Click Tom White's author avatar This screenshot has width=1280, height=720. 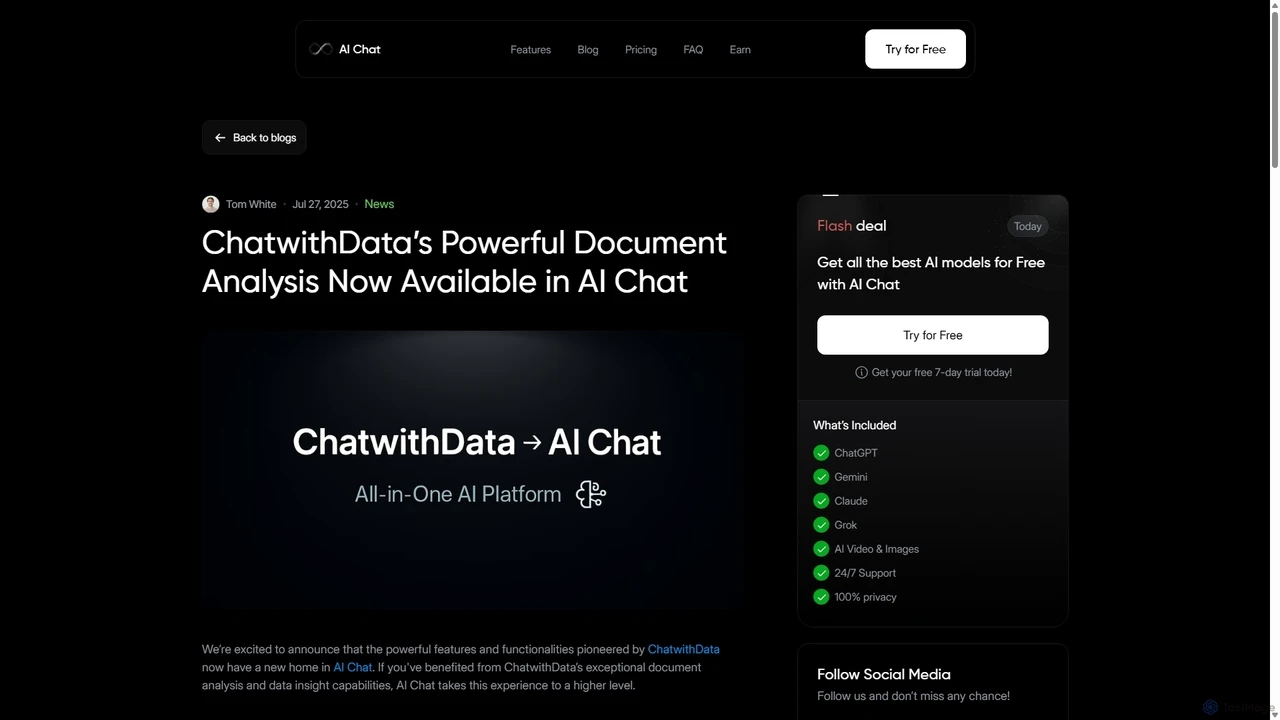[x=210, y=204]
